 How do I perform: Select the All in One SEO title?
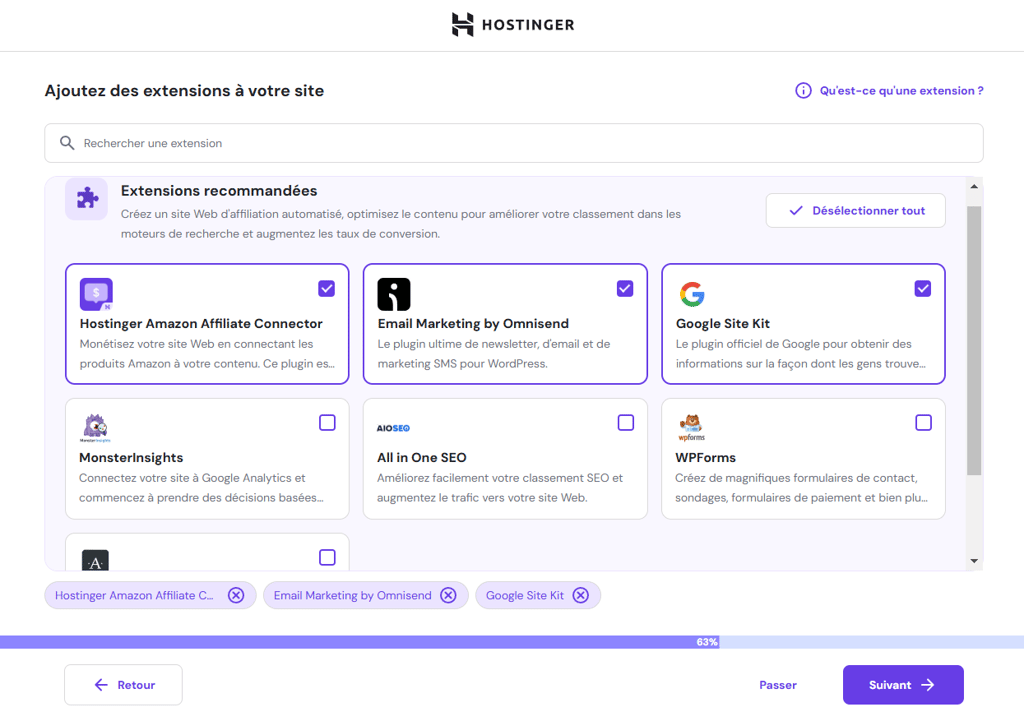coord(422,458)
